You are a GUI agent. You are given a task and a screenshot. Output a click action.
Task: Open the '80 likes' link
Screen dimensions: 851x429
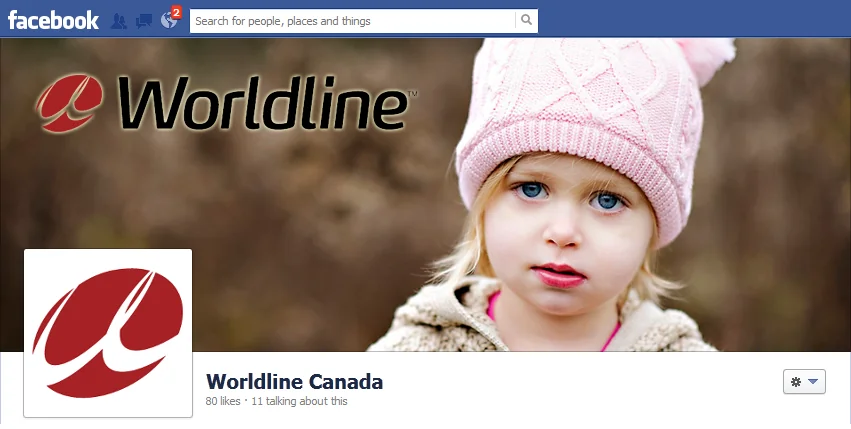(x=223, y=401)
